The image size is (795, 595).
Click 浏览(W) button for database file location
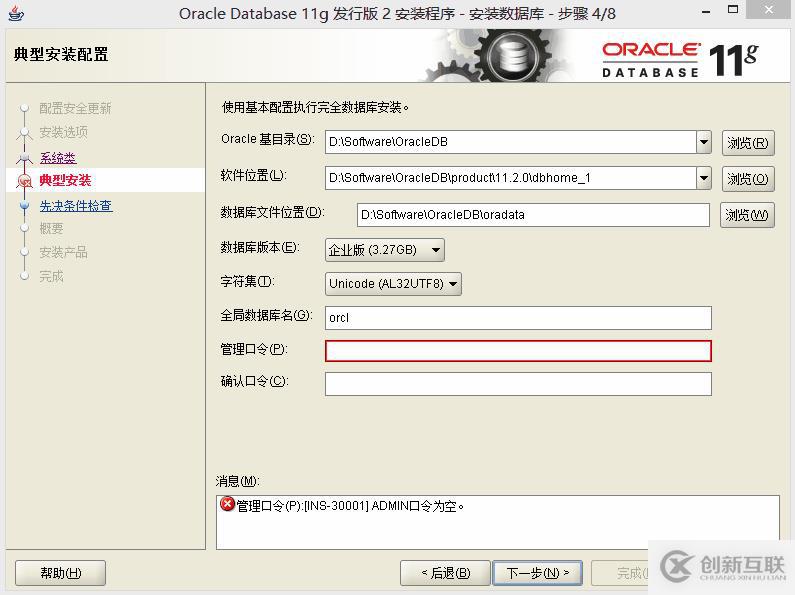click(747, 215)
